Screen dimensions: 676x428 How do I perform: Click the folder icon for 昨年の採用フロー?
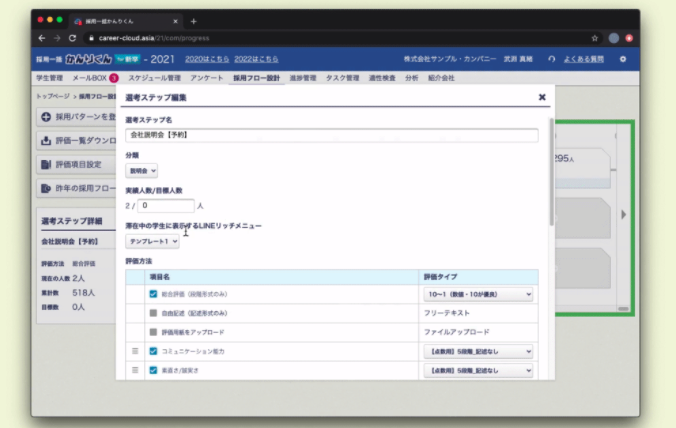tap(46, 188)
